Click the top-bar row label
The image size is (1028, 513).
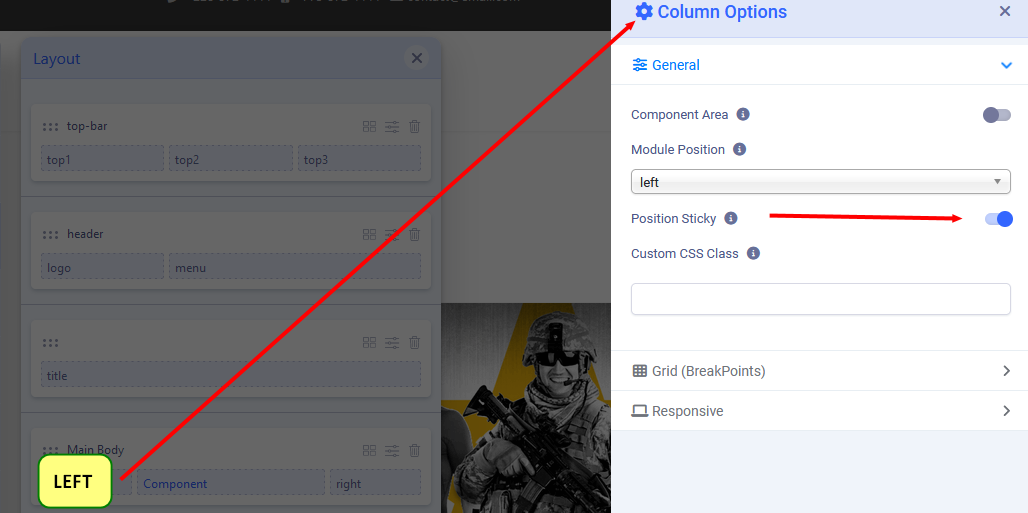[x=87, y=127]
